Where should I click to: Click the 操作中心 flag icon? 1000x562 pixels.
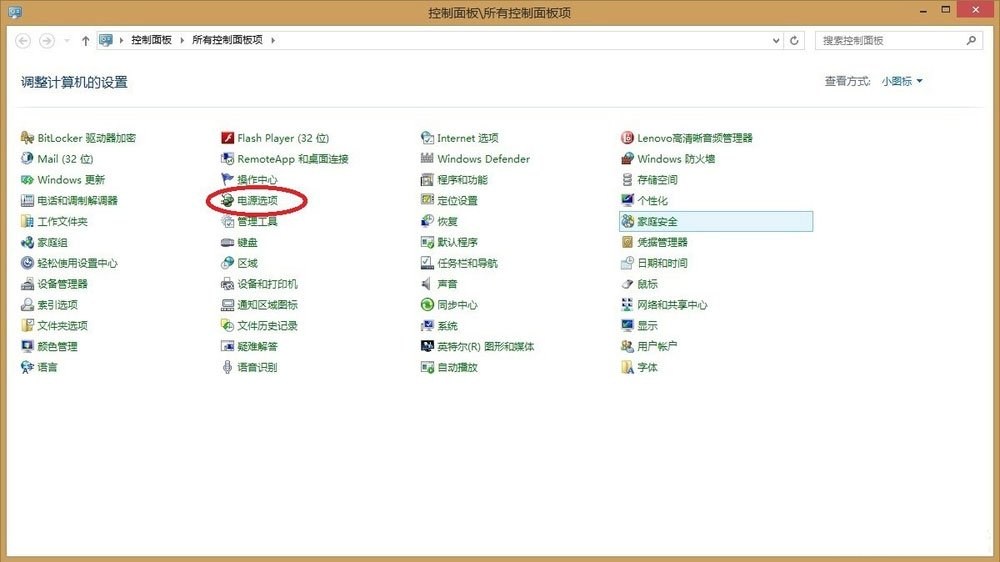[227, 179]
